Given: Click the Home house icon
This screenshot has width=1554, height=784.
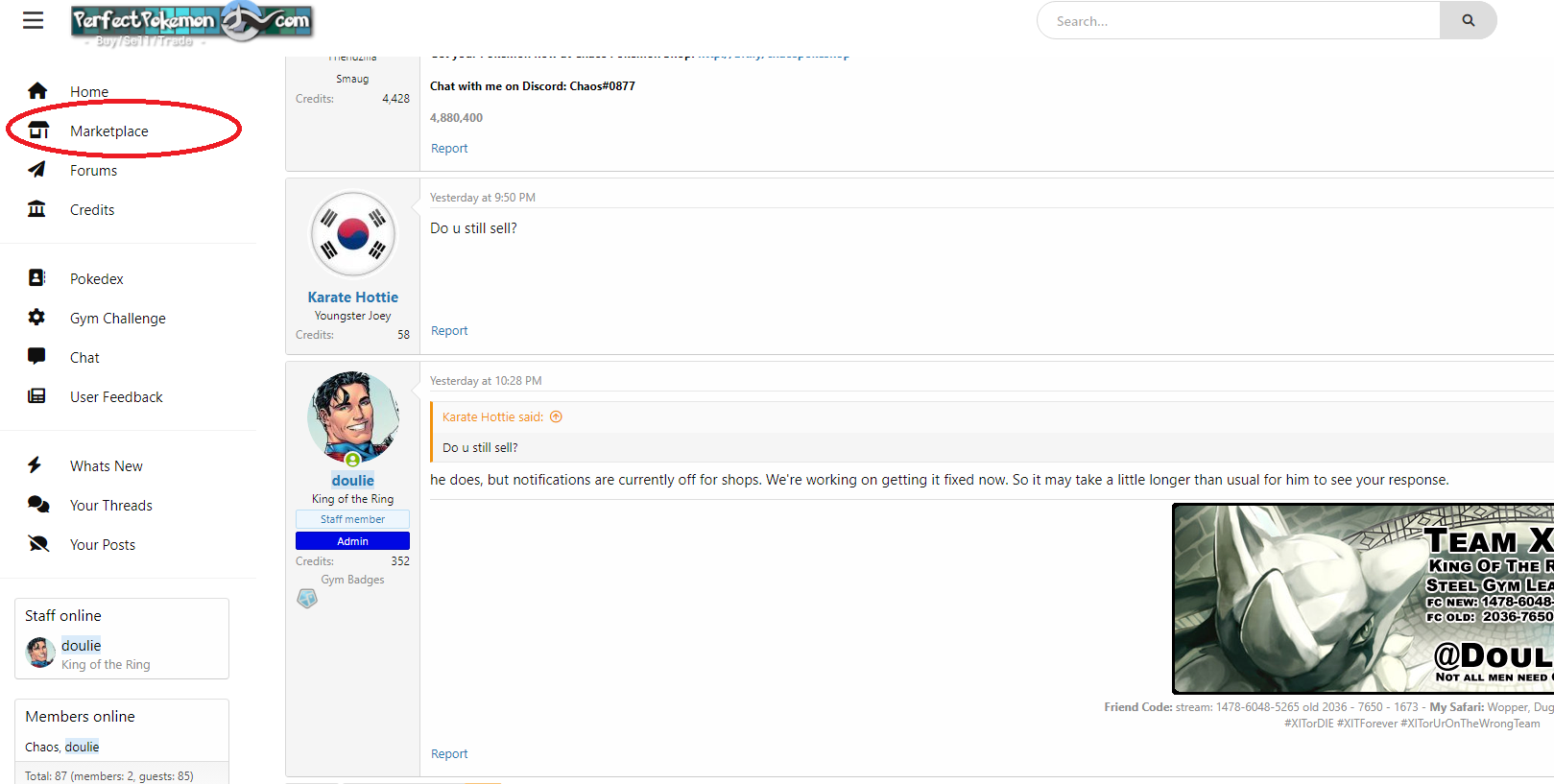Looking at the screenshot, I should pyautogui.click(x=37, y=91).
